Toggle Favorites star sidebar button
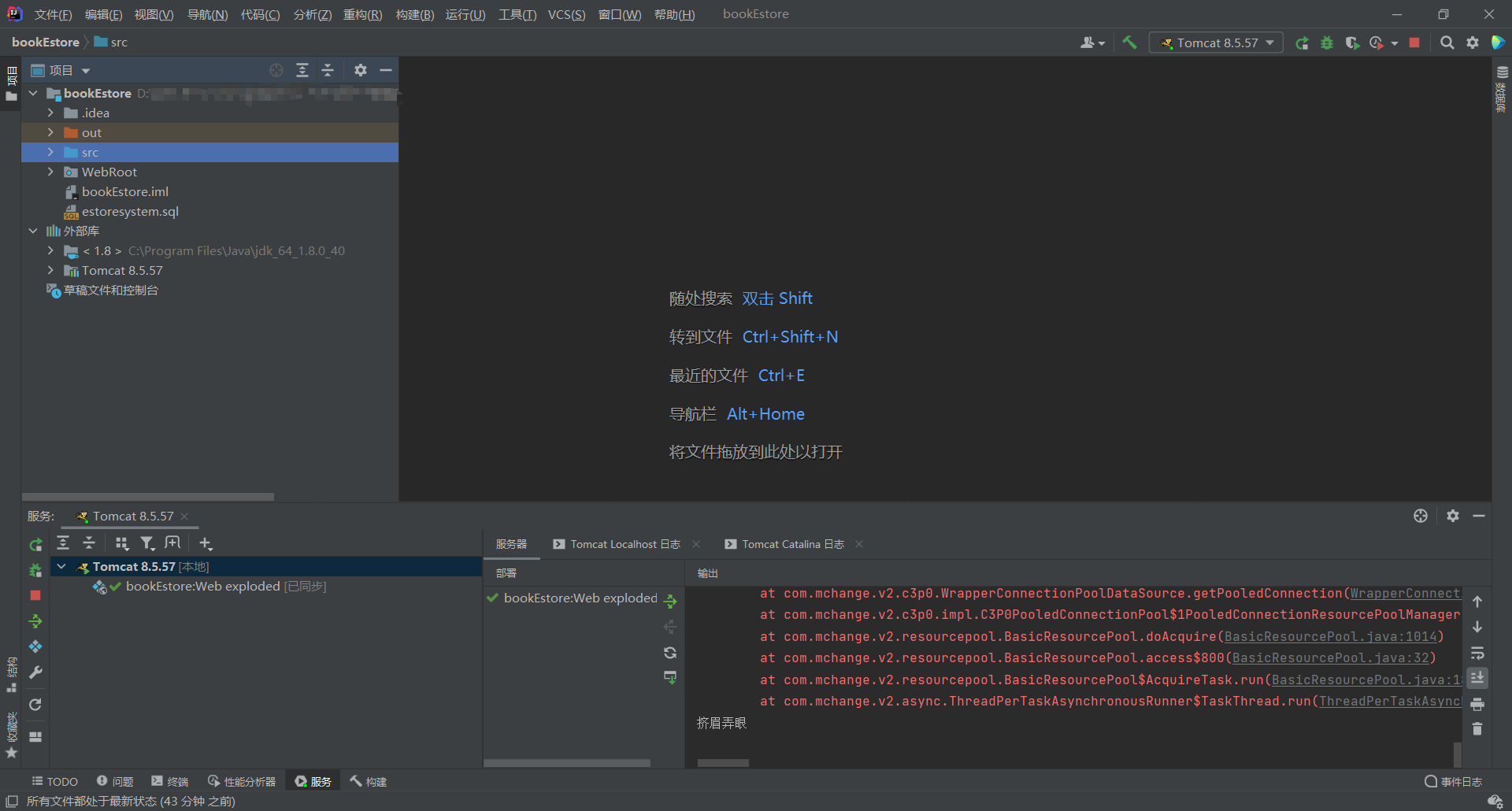Screen dimensions: 1512x811 pyautogui.click(x=11, y=732)
